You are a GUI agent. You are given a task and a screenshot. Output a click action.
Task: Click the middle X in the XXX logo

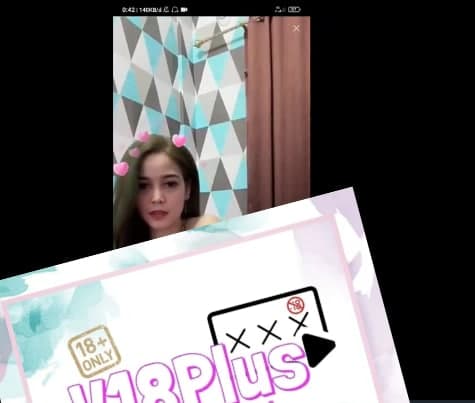270,332
